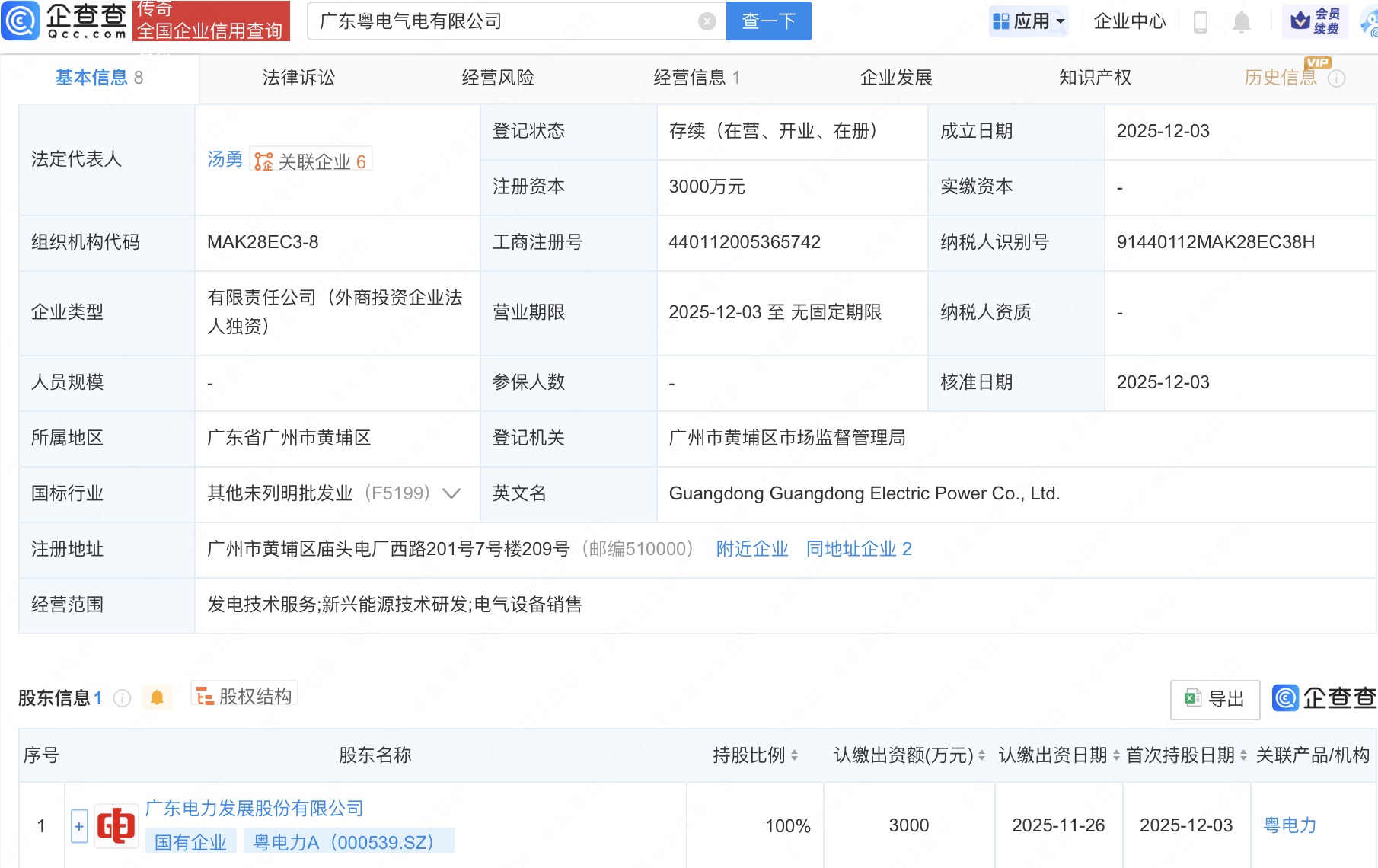Screen dimensions: 1378x868
Task: Expand shareholder row with plus button
Action: point(79,826)
